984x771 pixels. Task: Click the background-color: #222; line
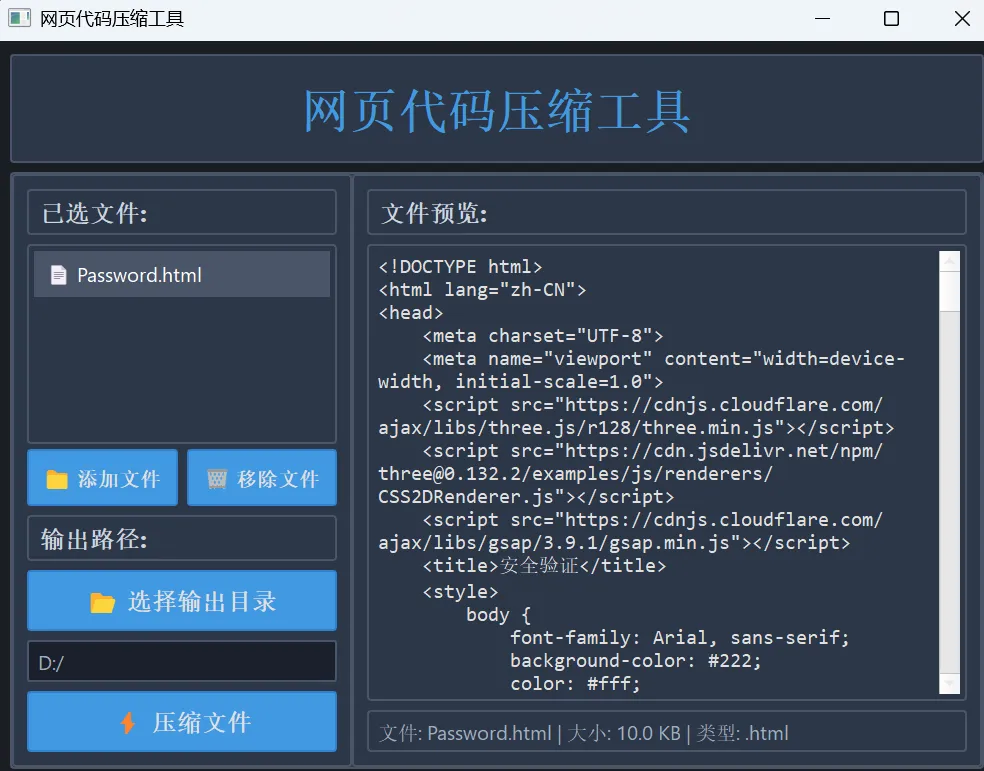pos(635,661)
